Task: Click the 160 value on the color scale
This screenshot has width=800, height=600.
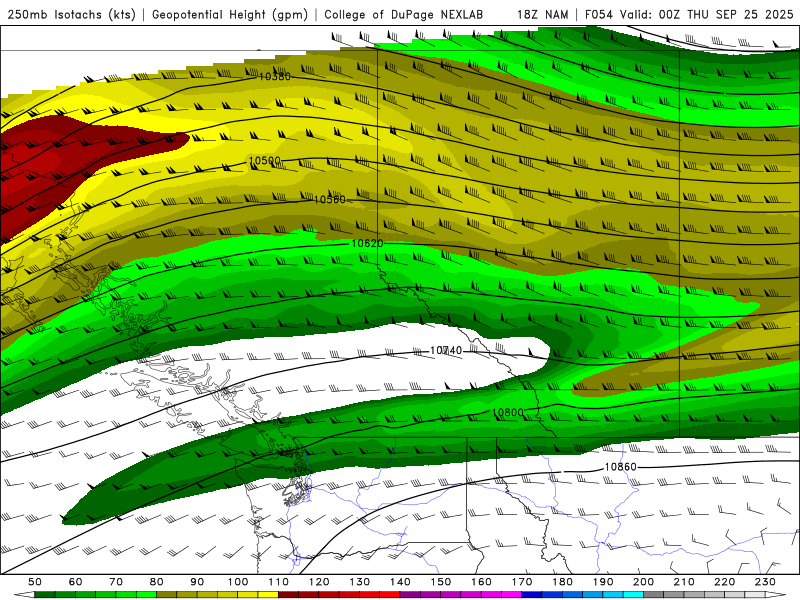Action: pos(482,582)
